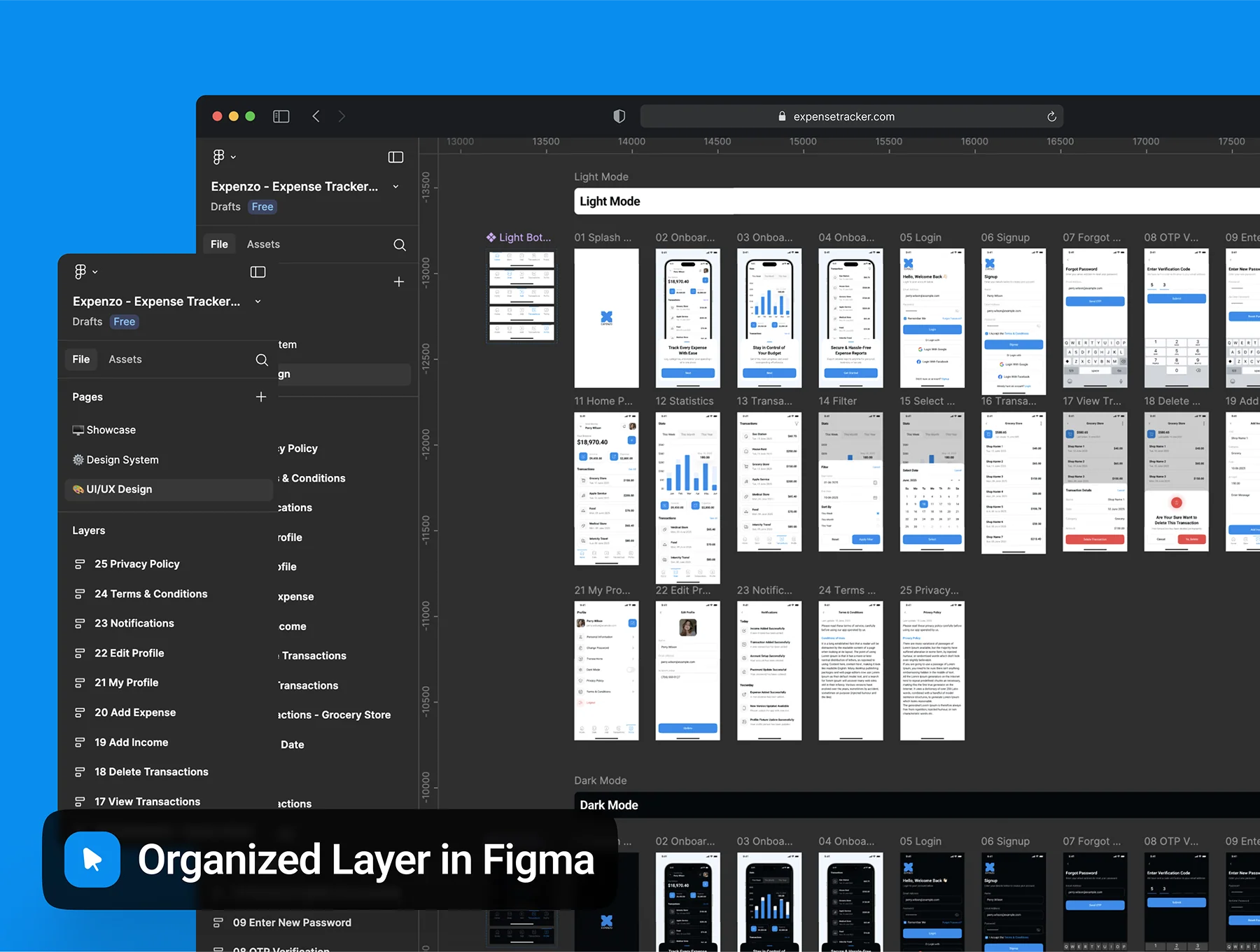Switch to the Assets tab in back panel

pyautogui.click(x=263, y=244)
